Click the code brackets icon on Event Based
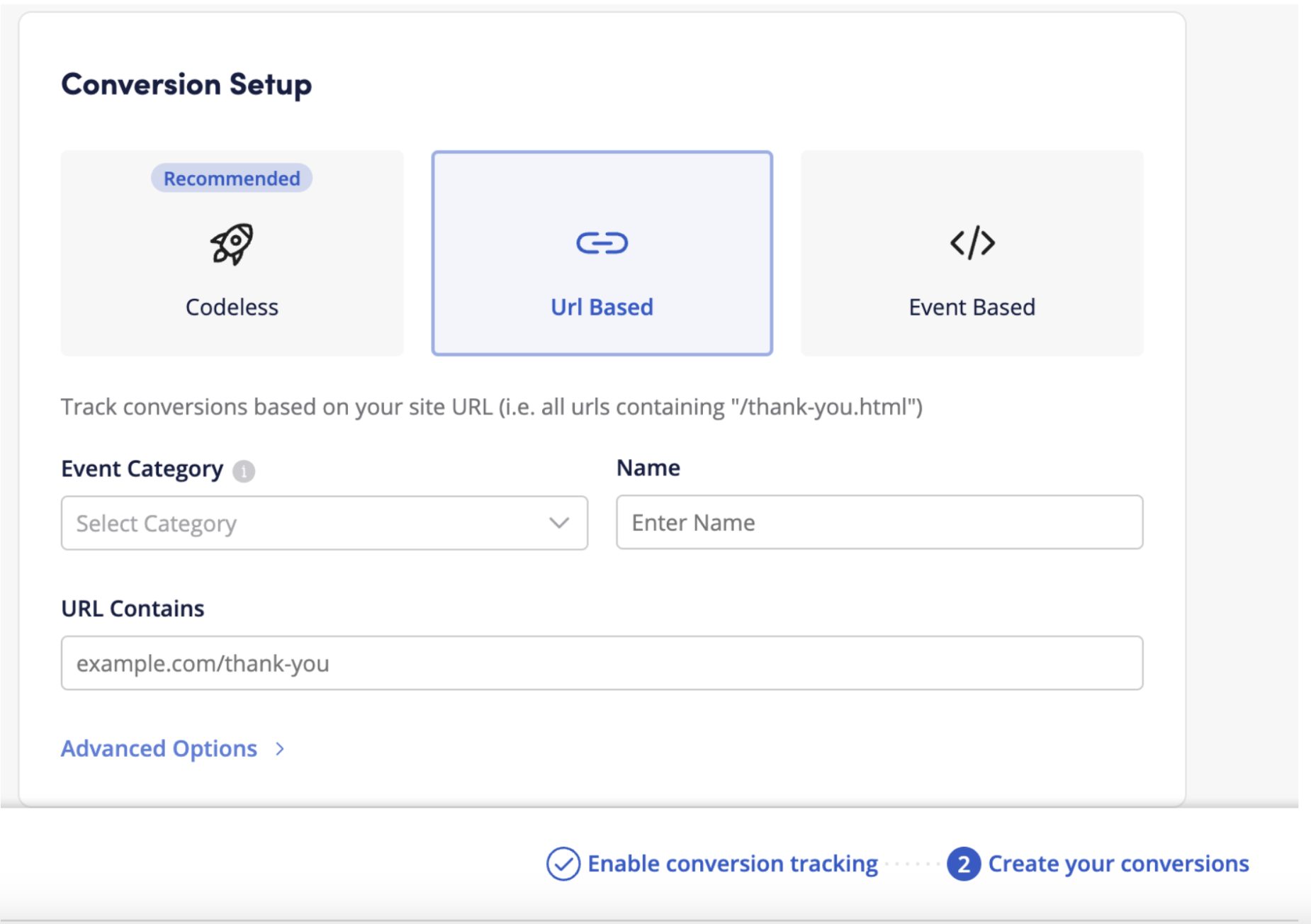The width and height of the screenshot is (1311, 924). (972, 244)
